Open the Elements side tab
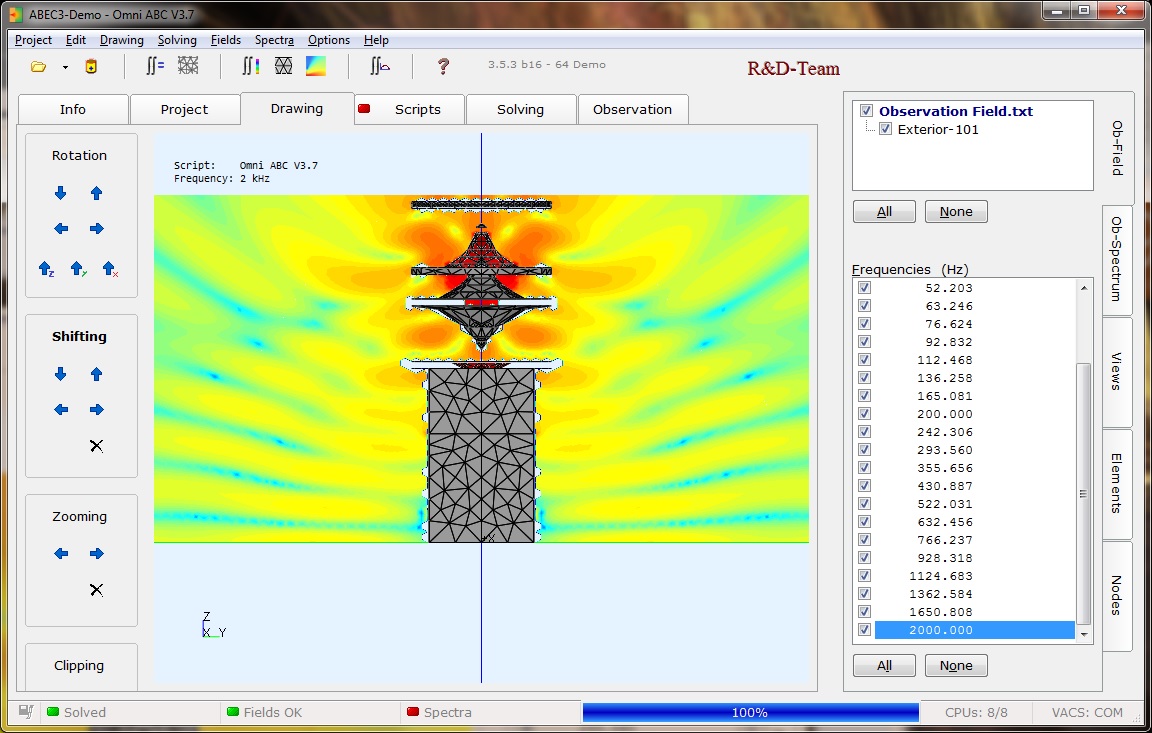Image resolution: width=1152 pixels, height=733 pixels. pos(1117,483)
